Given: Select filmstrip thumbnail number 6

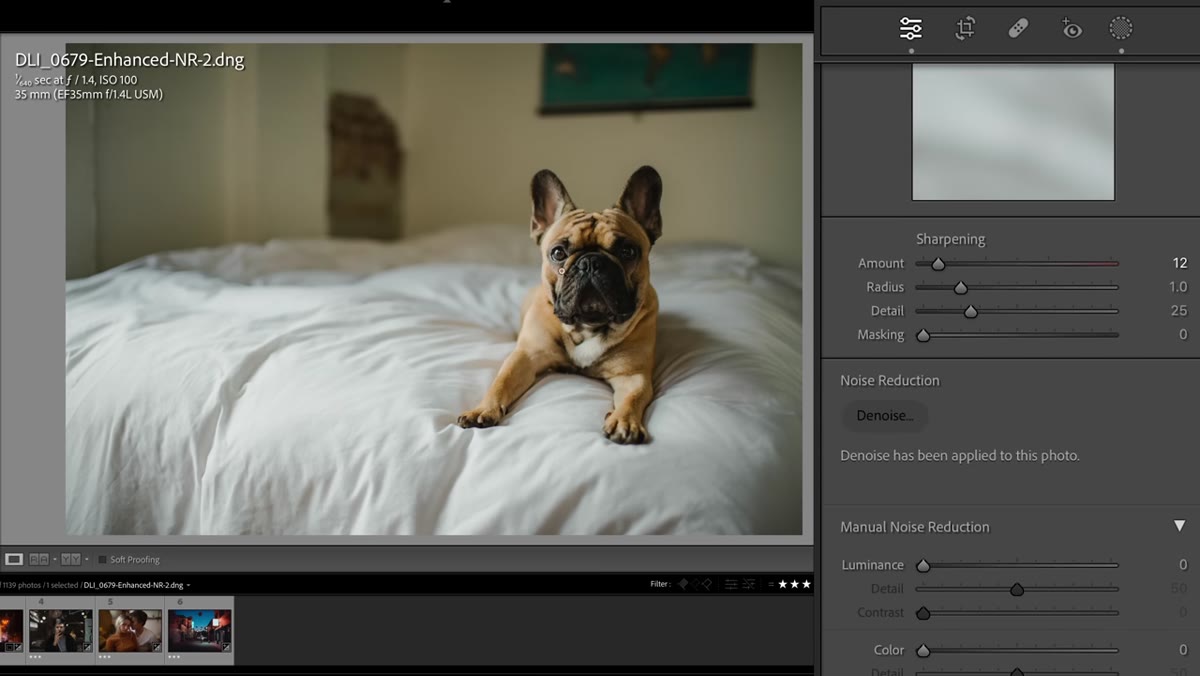Looking at the screenshot, I should pyautogui.click(x=199, y=630).
